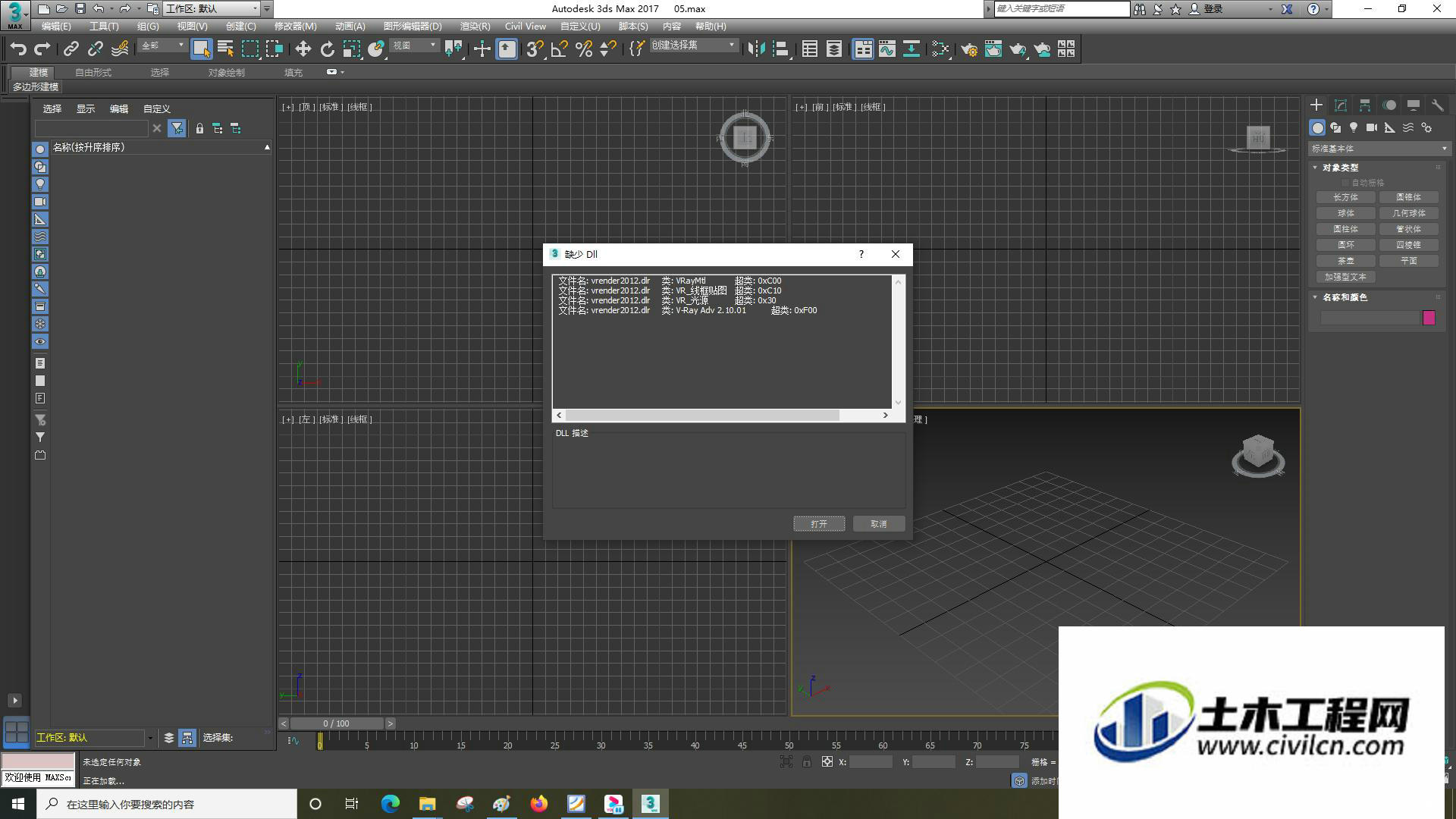This screenshot has width=1456, height=819.
Task: Open the Edit (编辑) menu
Action: tap(56, 27)
